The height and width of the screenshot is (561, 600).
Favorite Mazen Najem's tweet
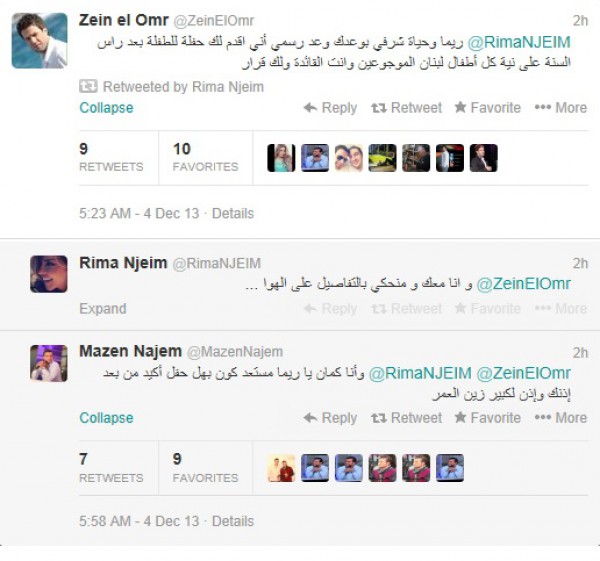(x=488, y=418)
